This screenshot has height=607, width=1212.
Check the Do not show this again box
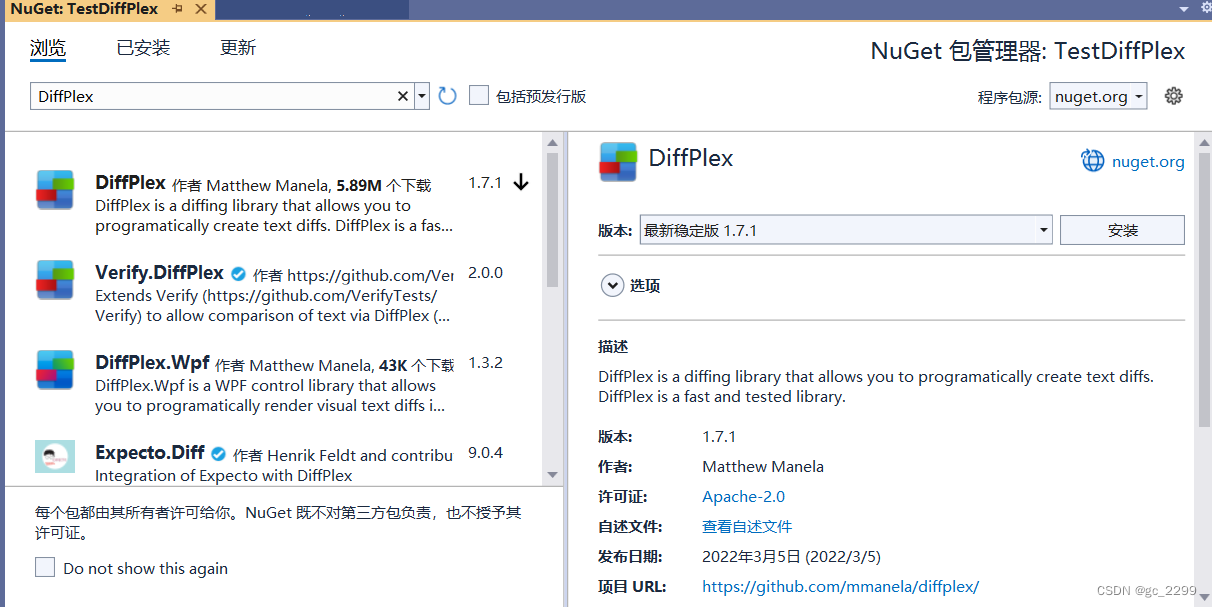tap(45, 568)
